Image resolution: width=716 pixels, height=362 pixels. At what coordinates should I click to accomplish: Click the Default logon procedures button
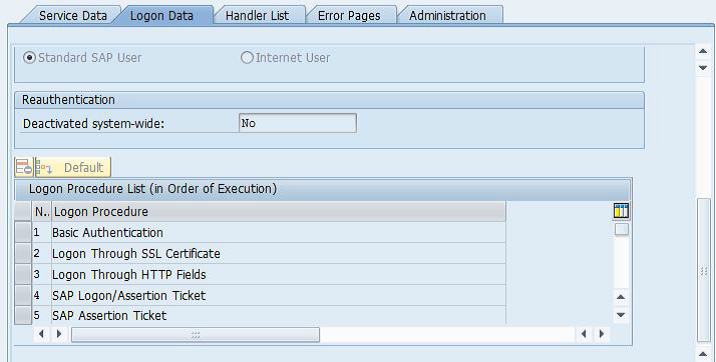73,167
